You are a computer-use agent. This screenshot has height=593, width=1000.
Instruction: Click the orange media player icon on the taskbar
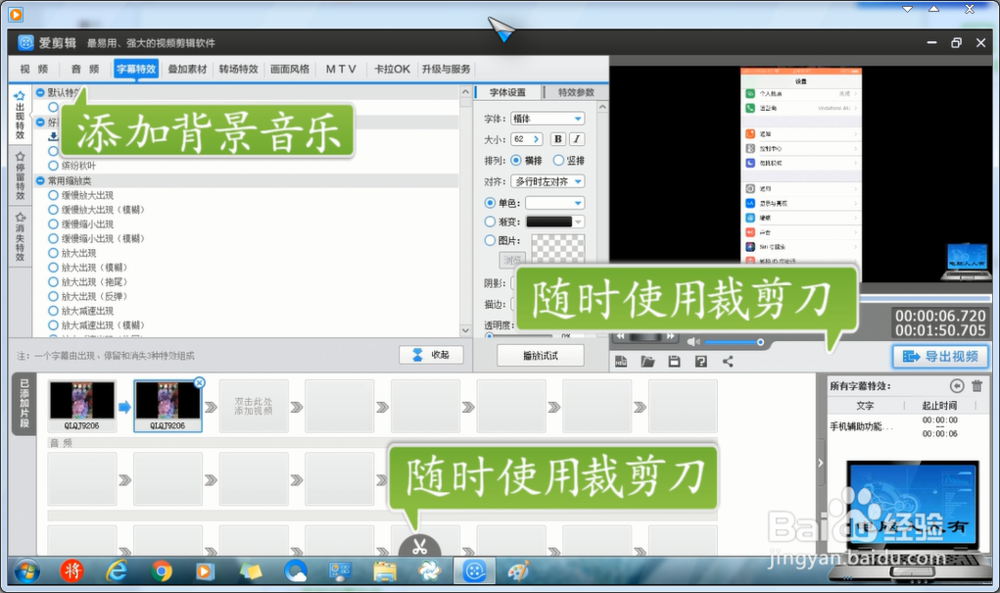pyautogui.click(x=205, y=571)
